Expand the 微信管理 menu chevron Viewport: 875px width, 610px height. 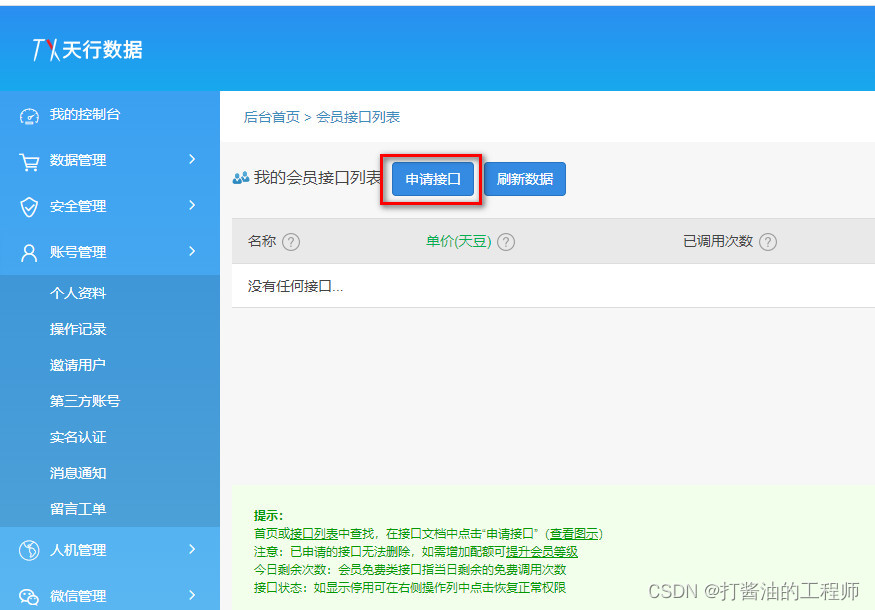click(x=192, y=595)
